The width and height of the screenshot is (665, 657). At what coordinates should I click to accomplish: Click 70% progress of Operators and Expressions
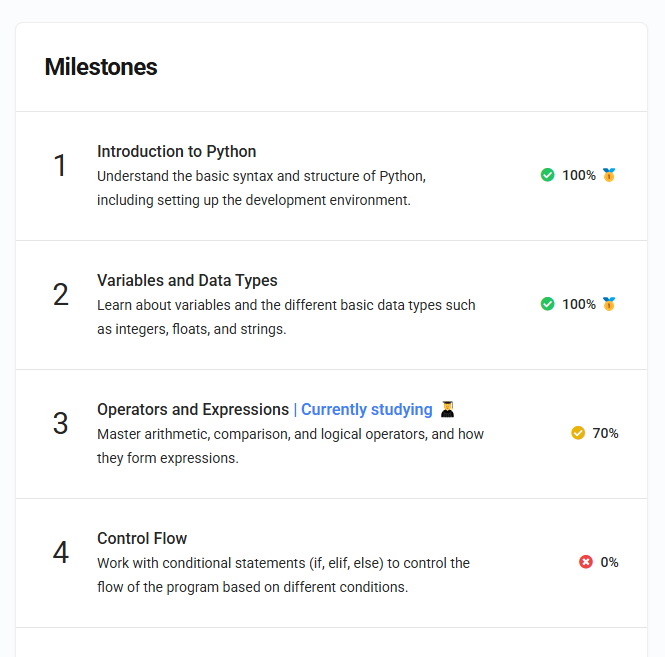coord(605,433)
